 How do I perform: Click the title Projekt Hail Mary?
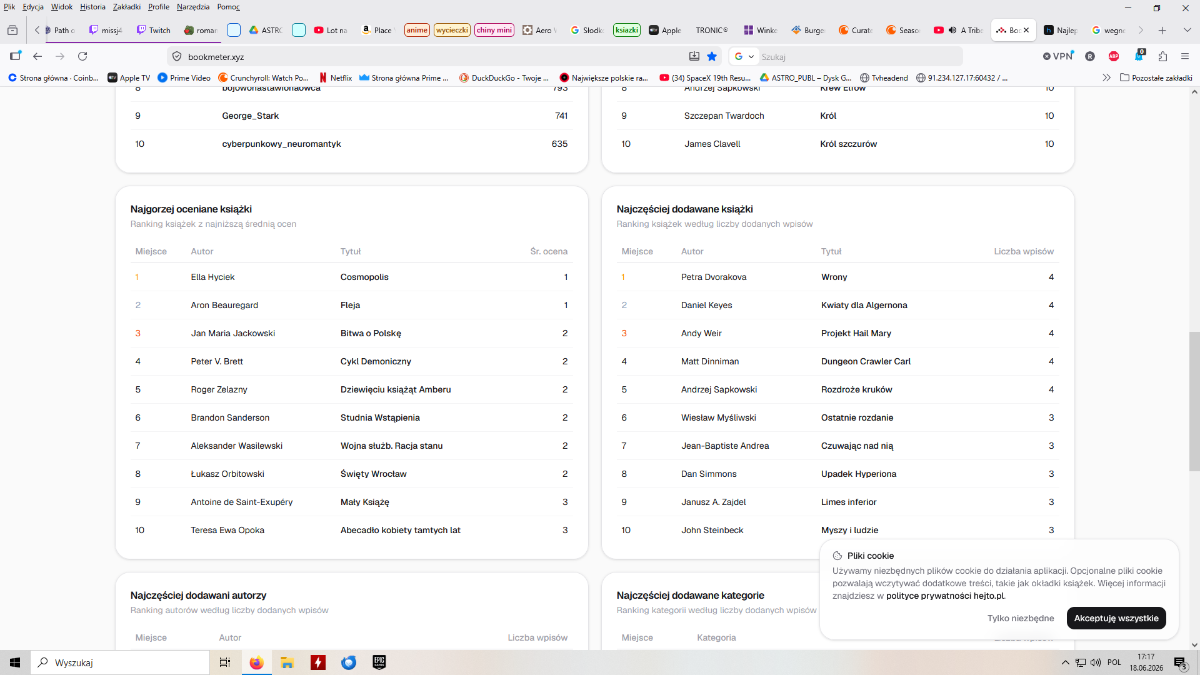pyautogui.click(x=856, y=333)
